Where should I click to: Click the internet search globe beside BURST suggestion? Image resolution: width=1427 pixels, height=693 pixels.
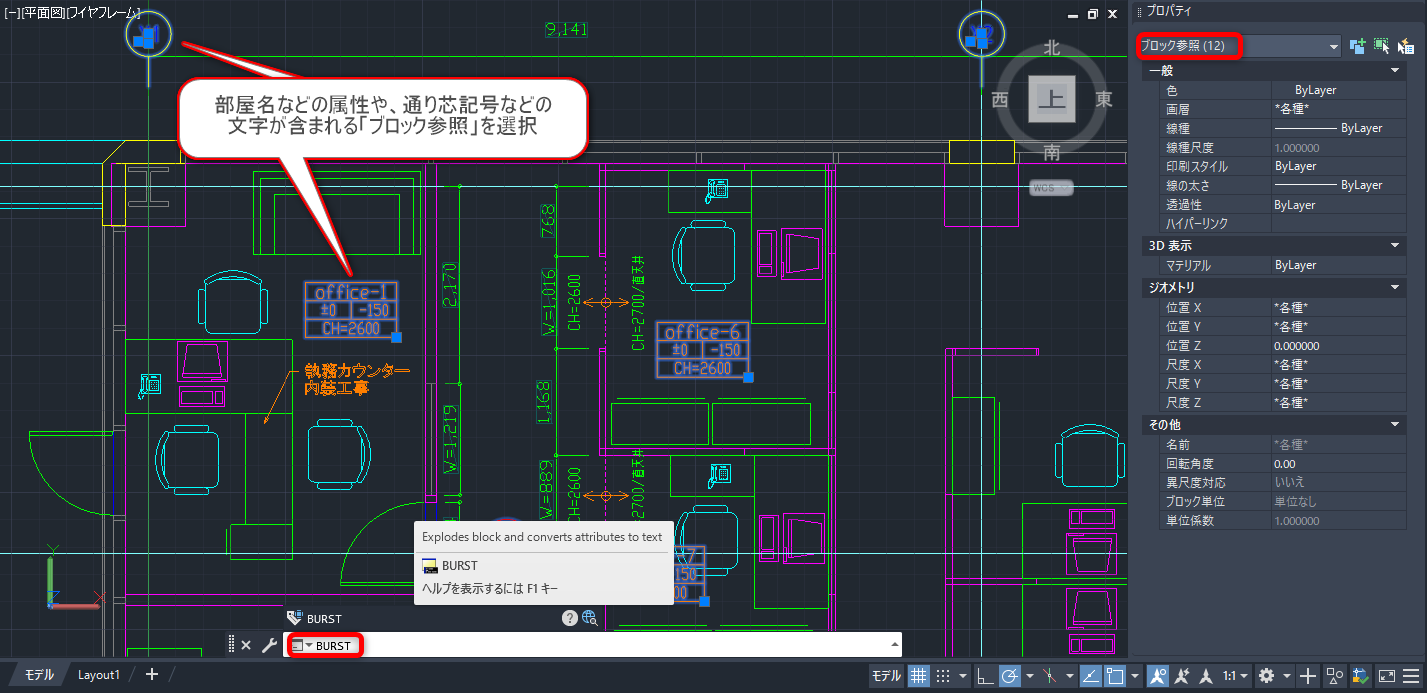pos(590,618)
